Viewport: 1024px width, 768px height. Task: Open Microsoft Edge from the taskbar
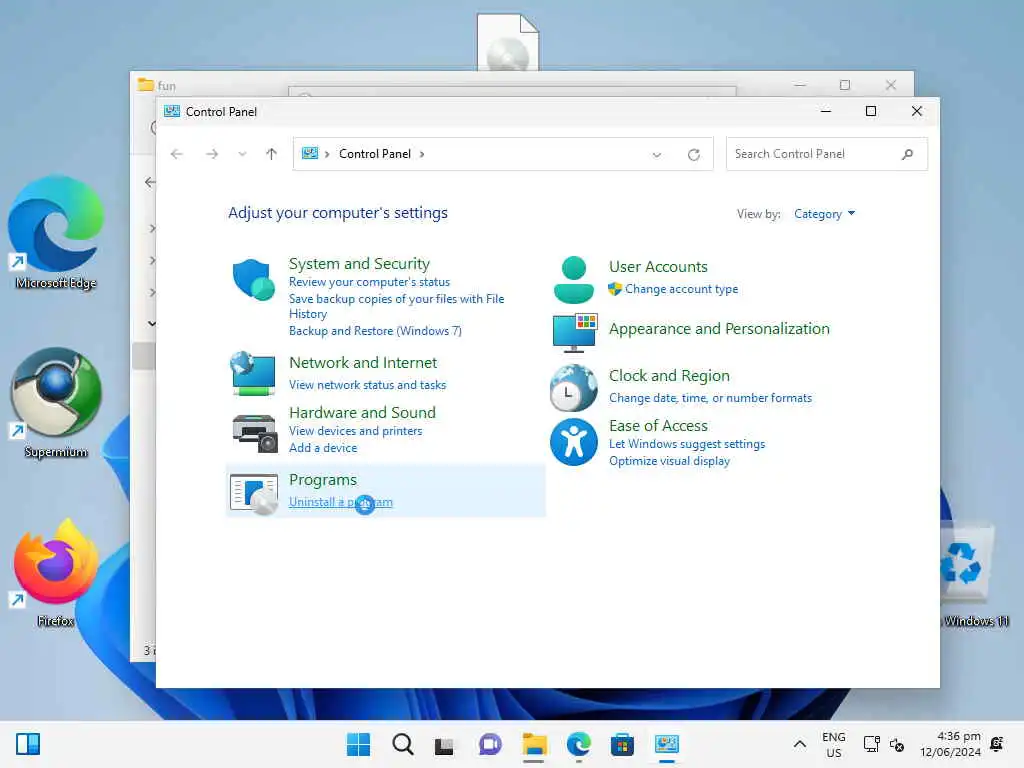tap(579, 744)
